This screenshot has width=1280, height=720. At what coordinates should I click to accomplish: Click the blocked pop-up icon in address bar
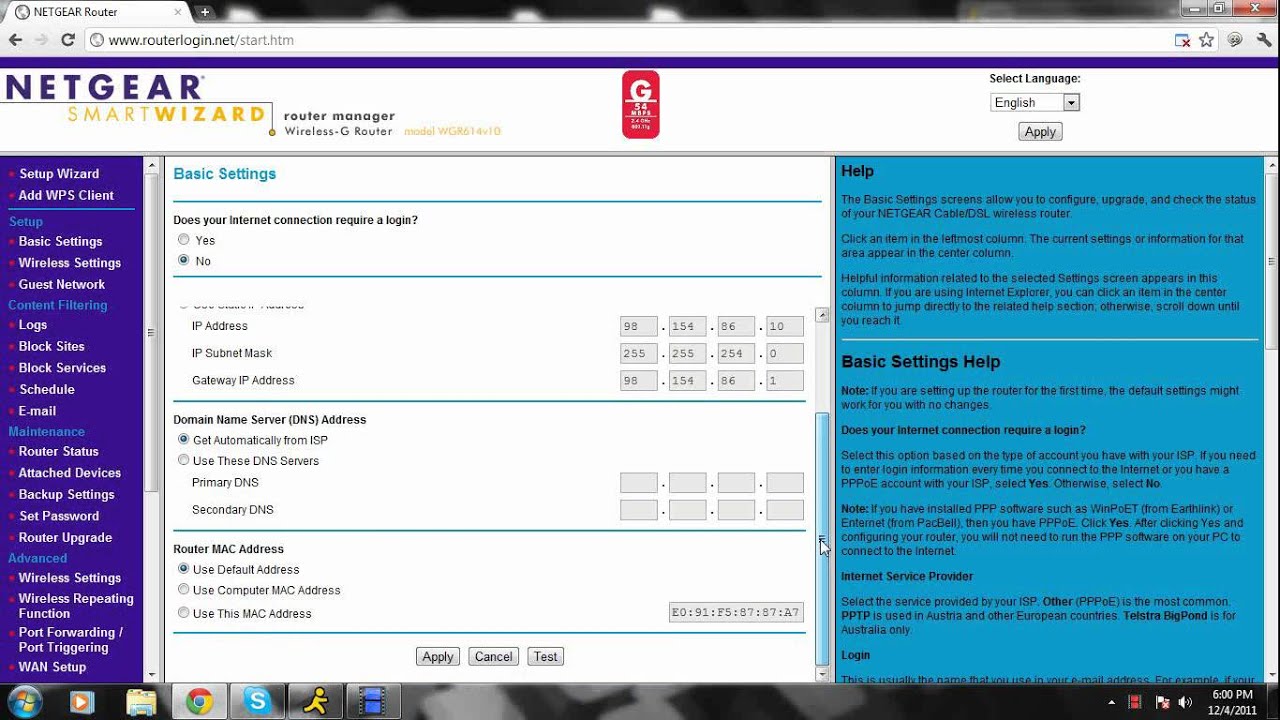pos(1182,40)
